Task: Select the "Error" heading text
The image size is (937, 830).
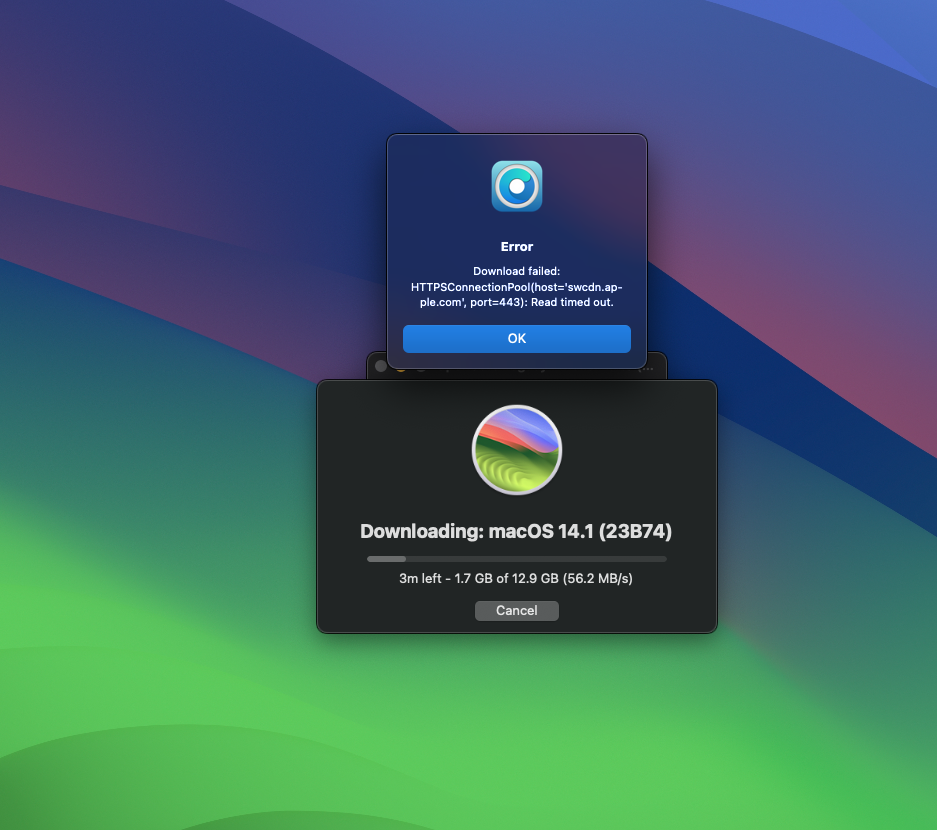Action: click(x=516, y=247)
